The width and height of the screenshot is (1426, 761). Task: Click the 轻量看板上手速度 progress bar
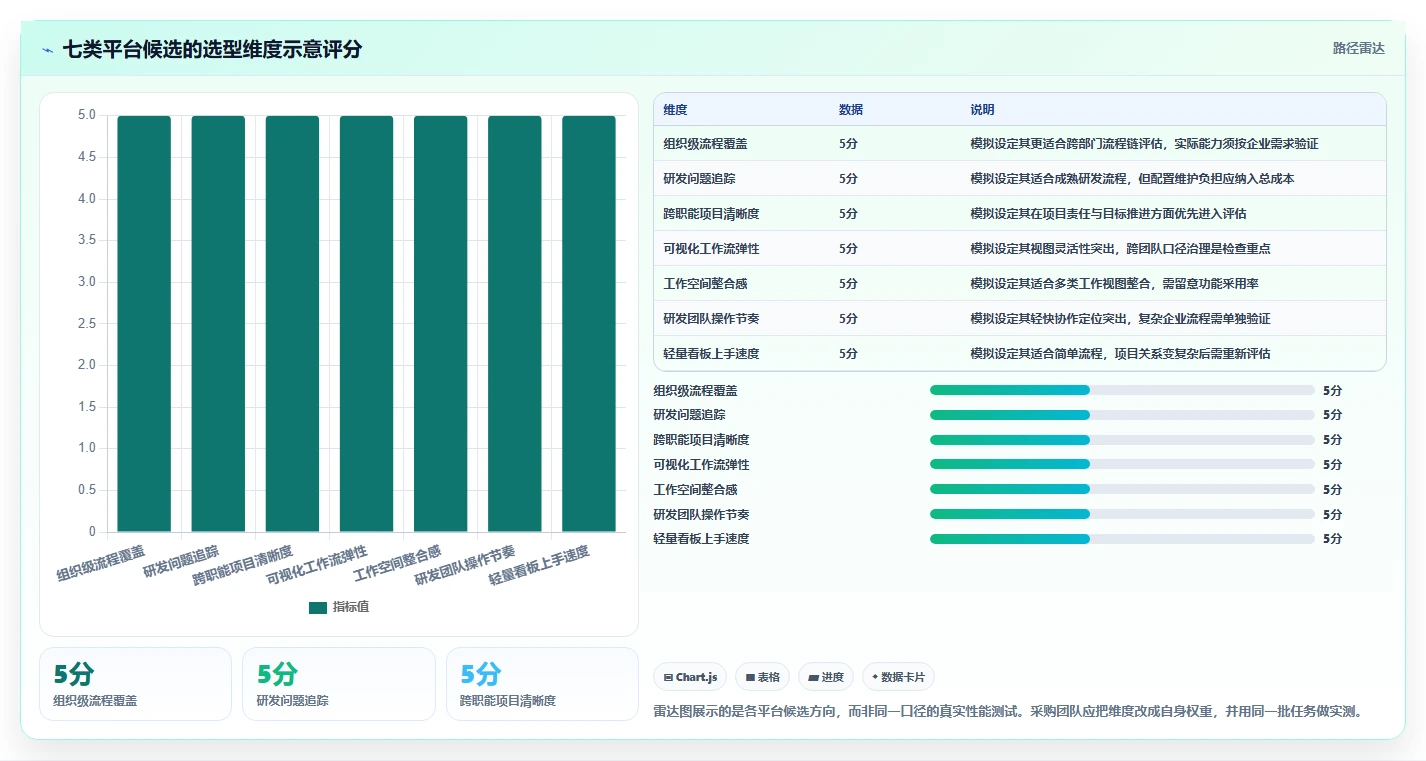click(x=1122, y=539)
